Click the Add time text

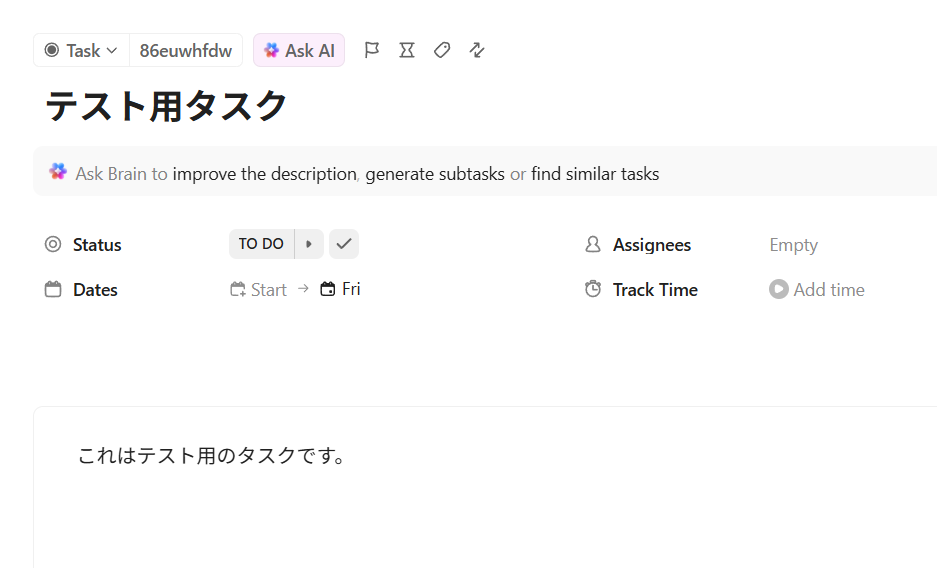pos(829,290)
